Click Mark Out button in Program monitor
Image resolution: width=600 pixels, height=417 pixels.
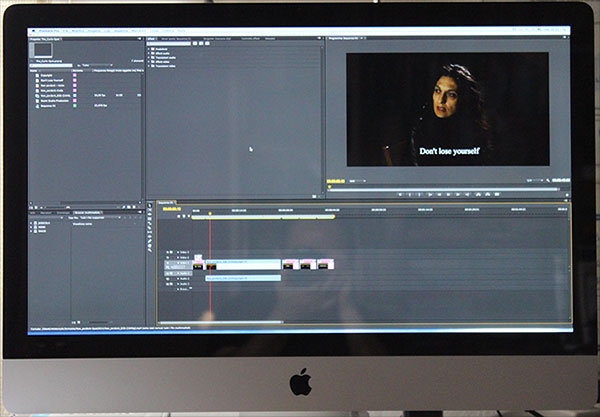419,194
